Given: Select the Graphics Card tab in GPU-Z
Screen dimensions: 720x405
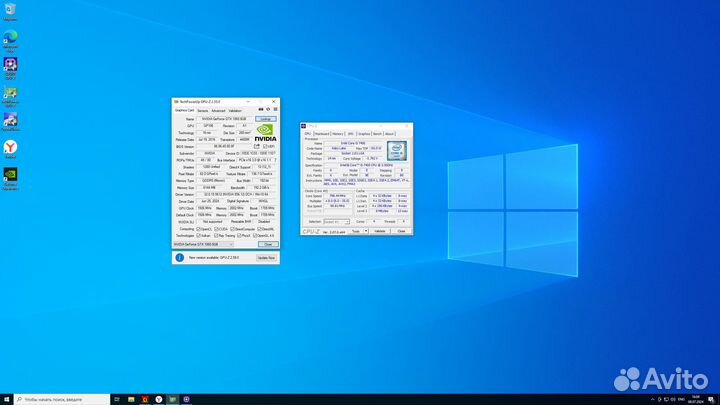Looking at the screenshot, I should pos(185,110).
